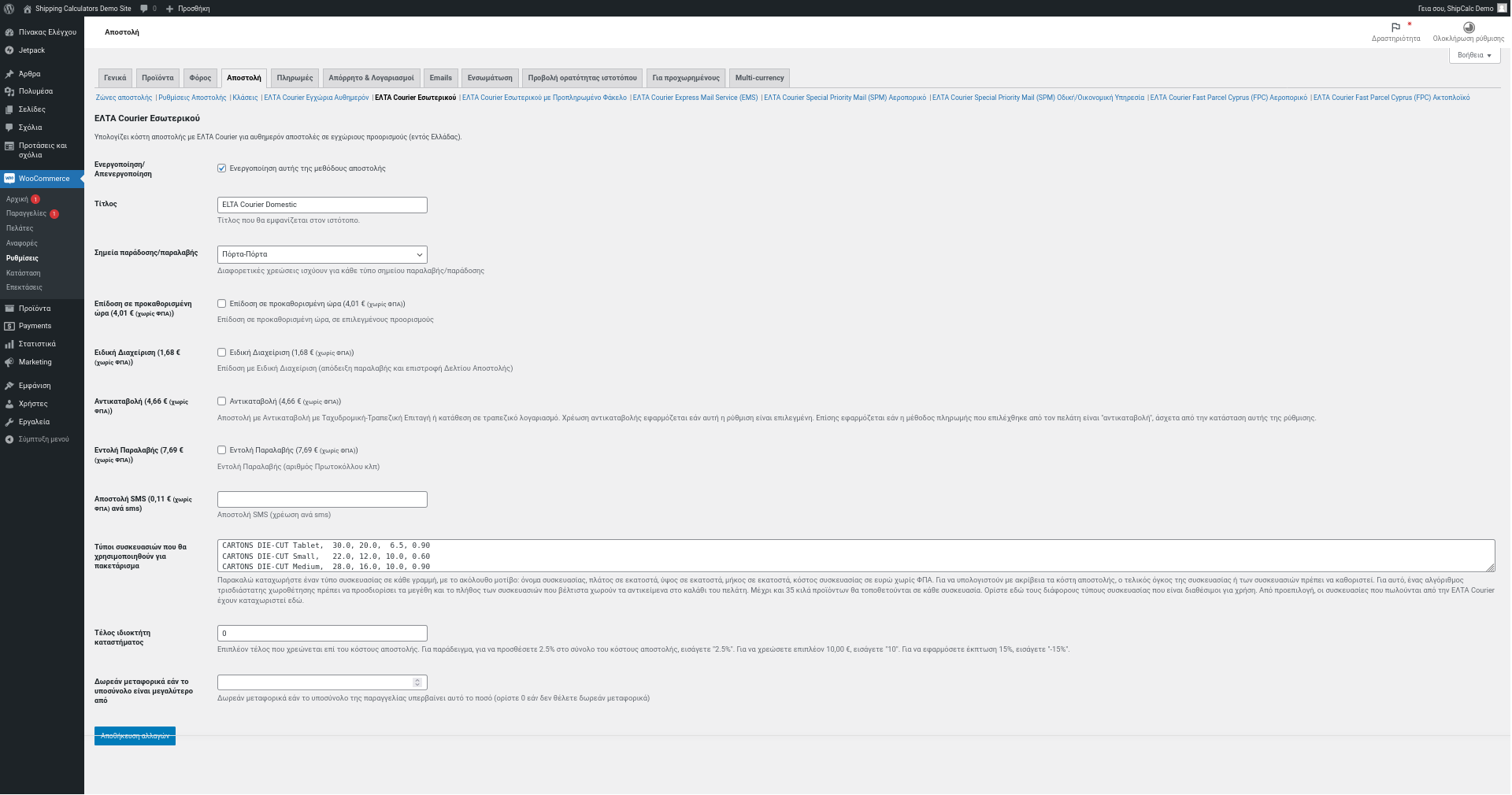
Task: Switch to Multi-currency tab
Action: [x=759, y=78]
